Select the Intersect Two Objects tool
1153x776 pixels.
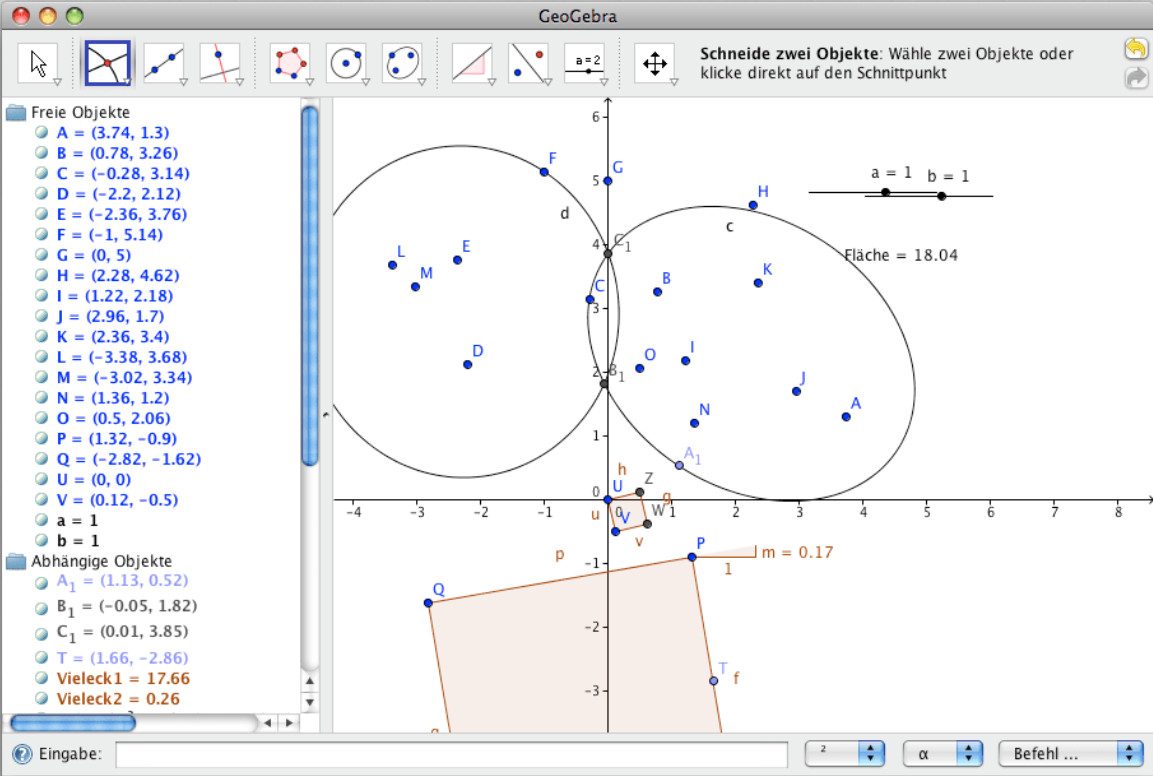tap(106, 61)
